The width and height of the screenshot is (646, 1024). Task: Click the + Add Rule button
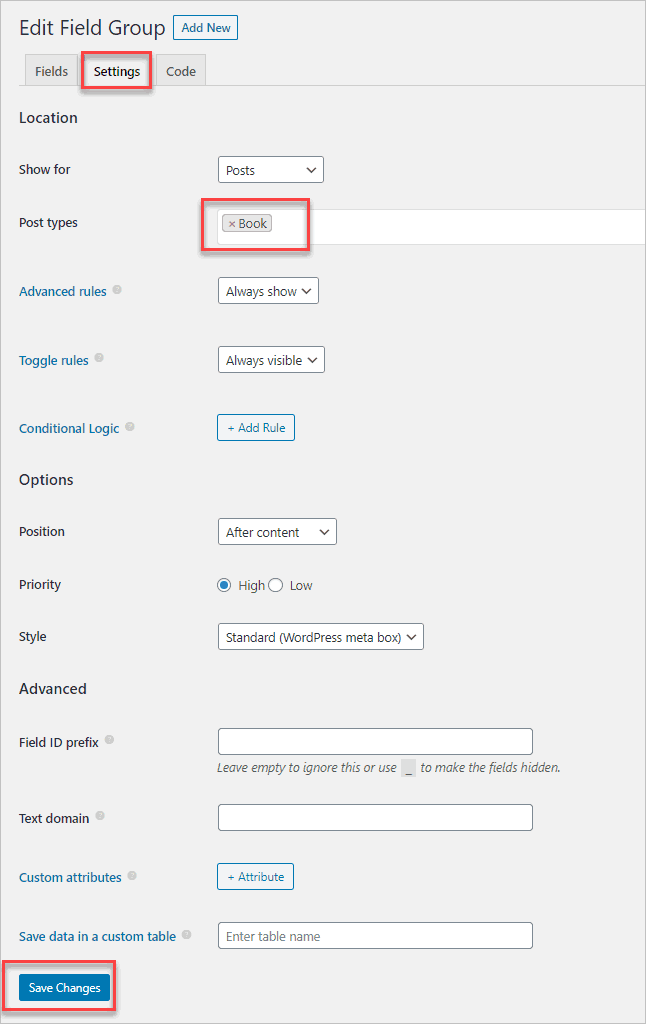(256, 428)
